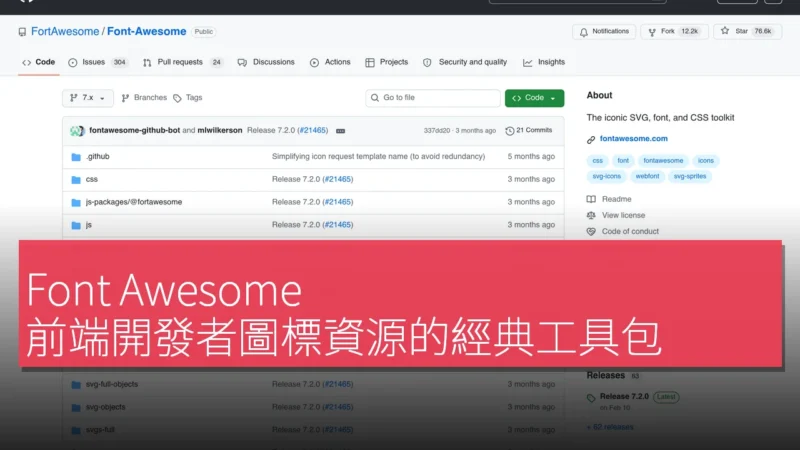Open the .github row commit message
800x450 pixels.
click(378, 157)
